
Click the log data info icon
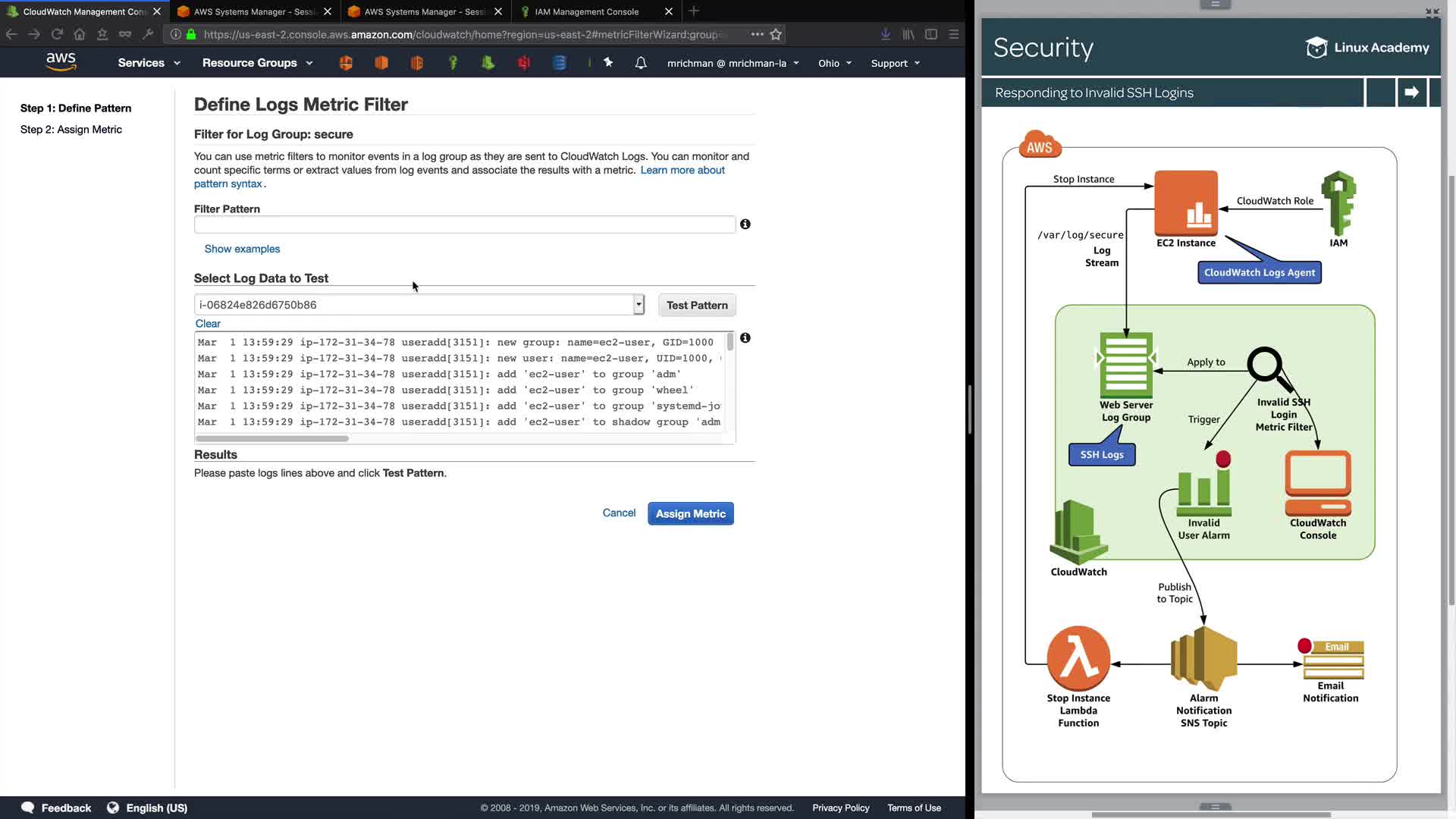tap(745, 338)
